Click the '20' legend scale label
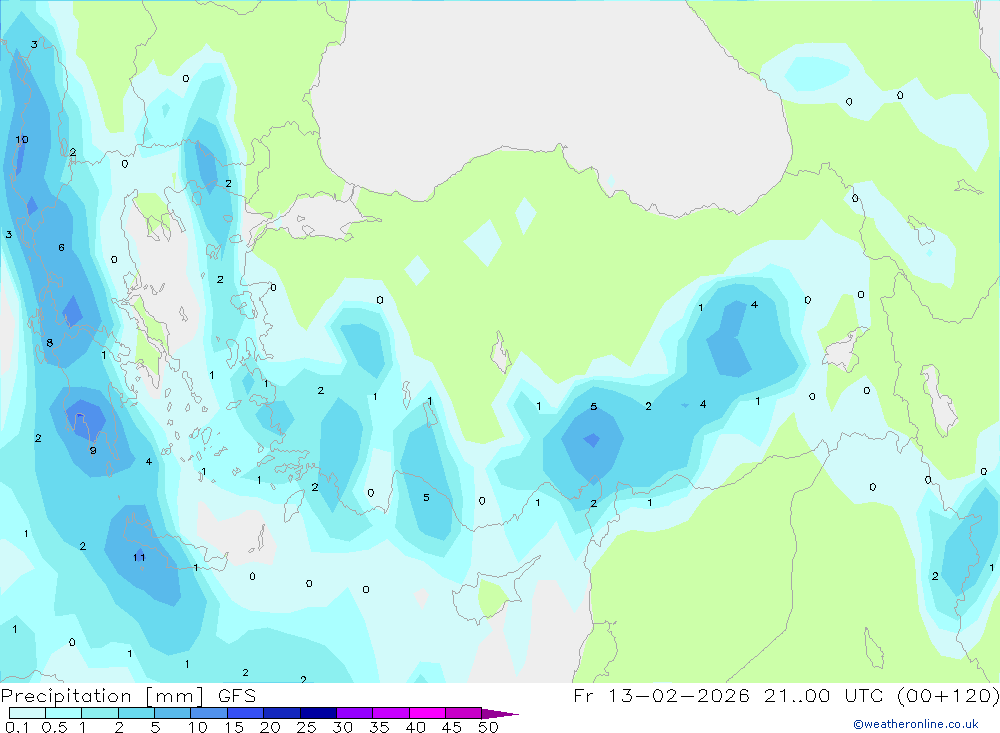This screenshot has width=1000, height=733. pyautogui.click(x=270, y=727)
